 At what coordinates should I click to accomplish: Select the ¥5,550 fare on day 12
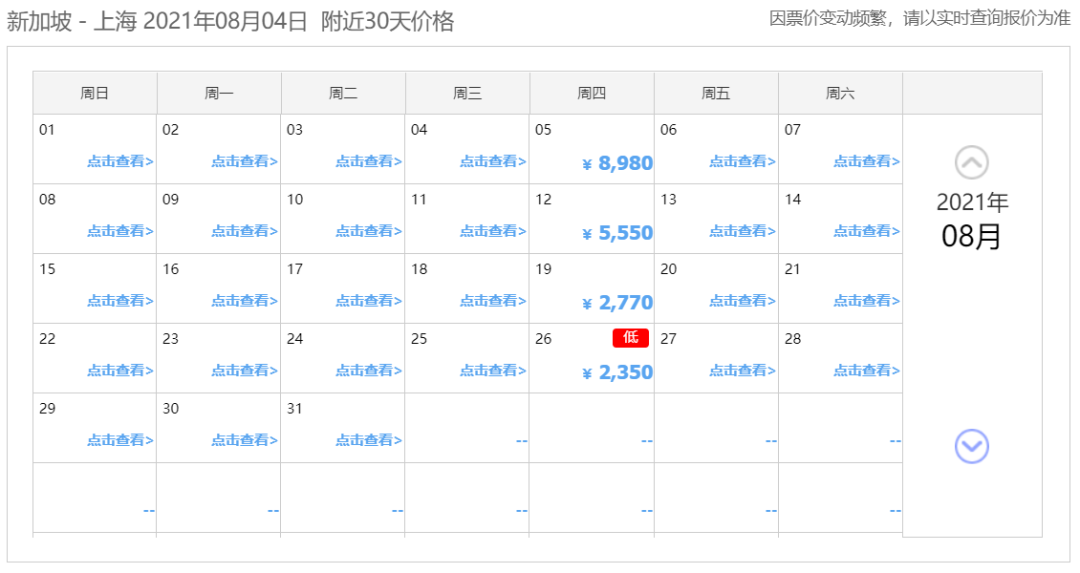(617, 233)
